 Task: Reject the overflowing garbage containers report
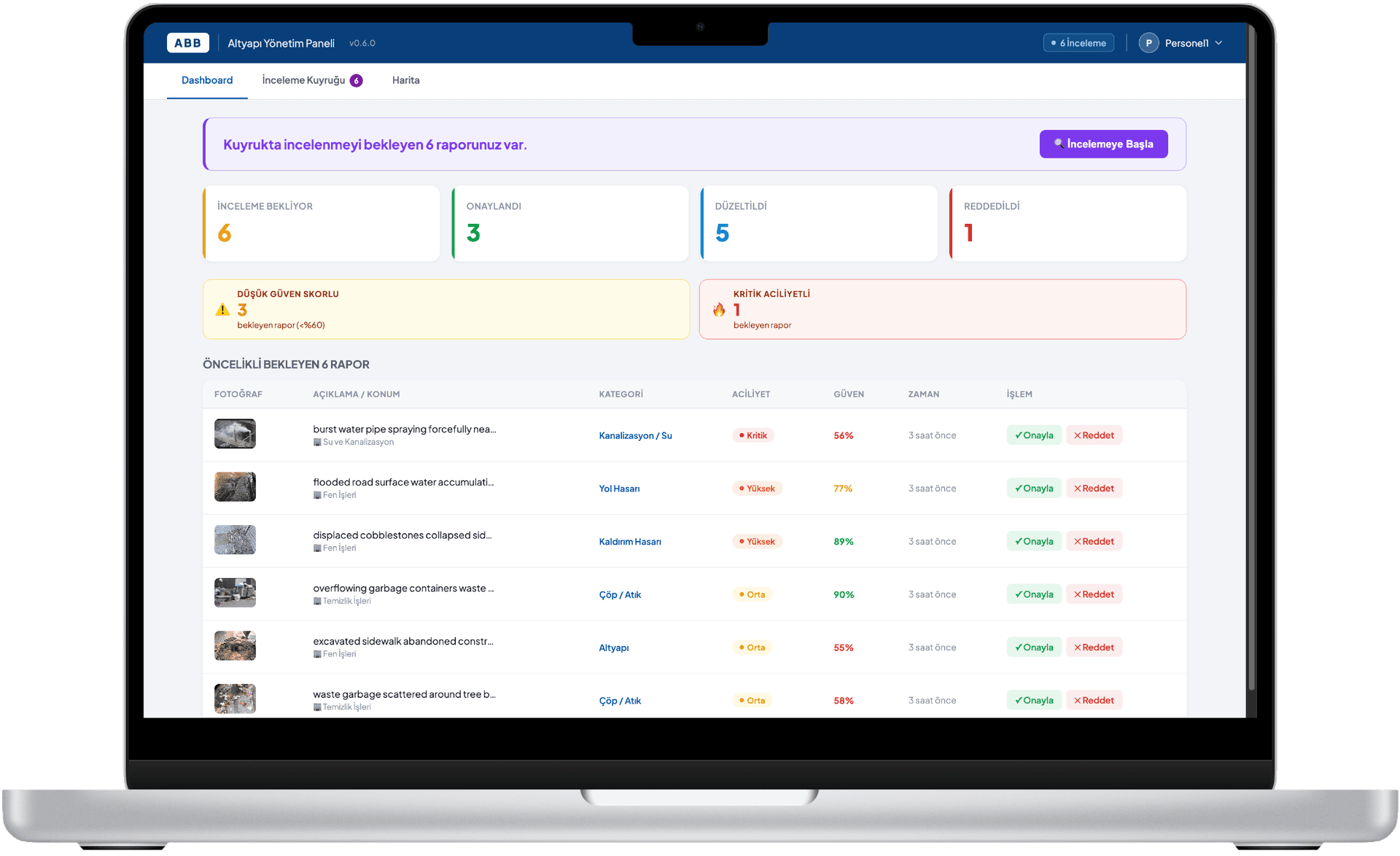pyautogui.click(x=1094, y=594)
